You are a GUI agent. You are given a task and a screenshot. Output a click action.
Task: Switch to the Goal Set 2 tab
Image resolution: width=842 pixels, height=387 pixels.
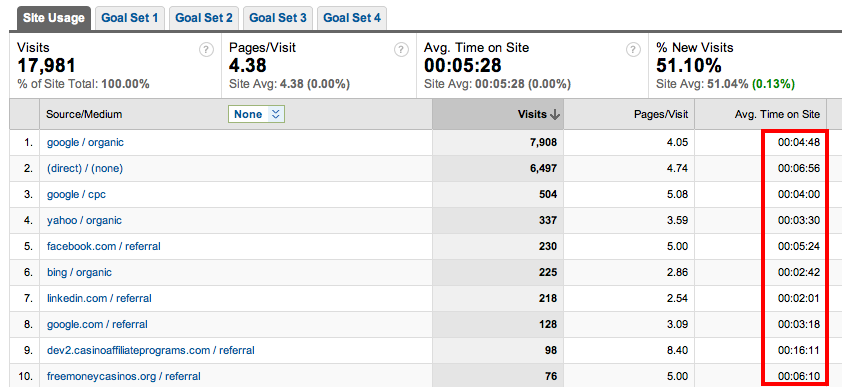point(204,18)
